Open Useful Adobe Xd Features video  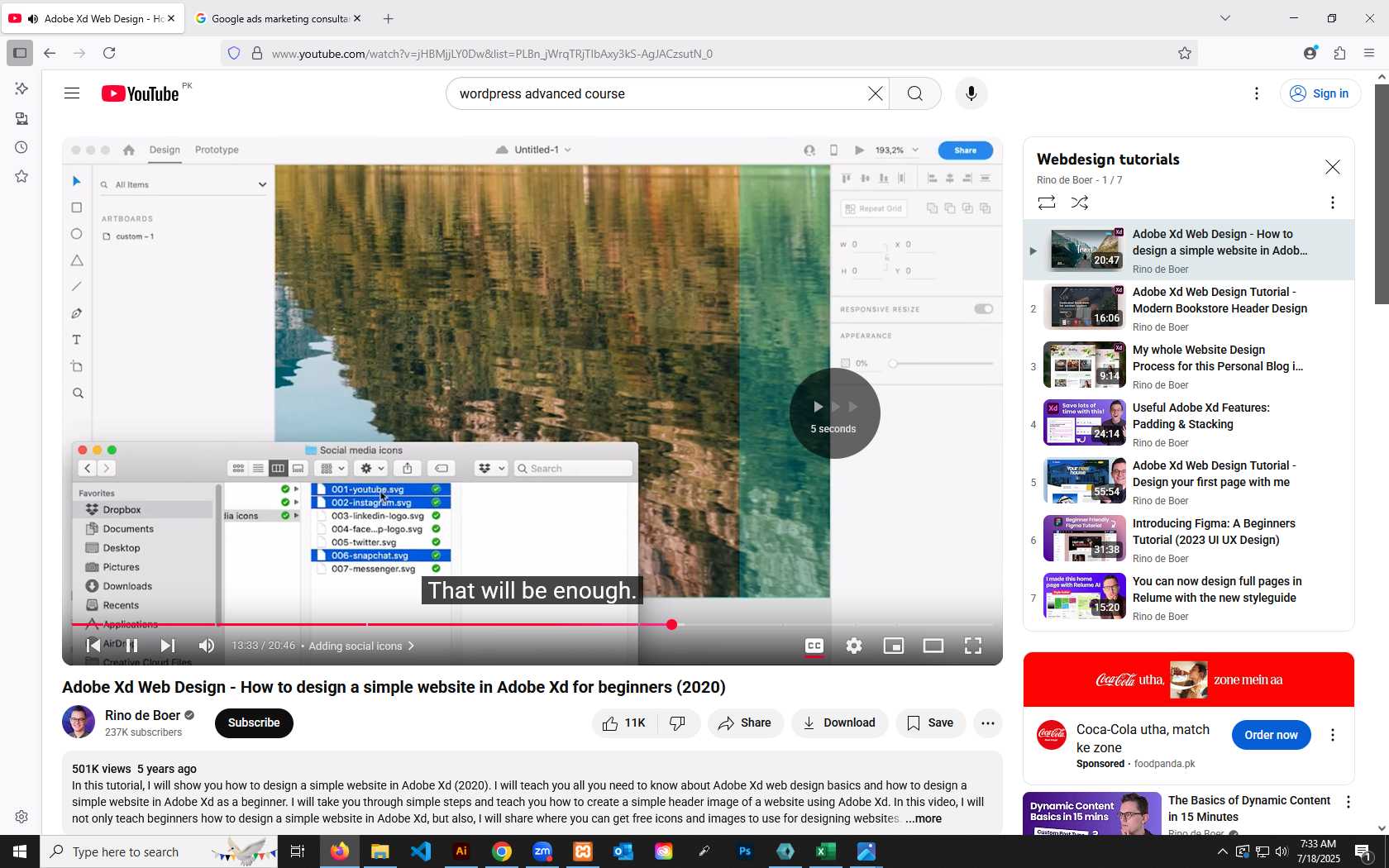pyautogui.click(x=1189, y=424)
